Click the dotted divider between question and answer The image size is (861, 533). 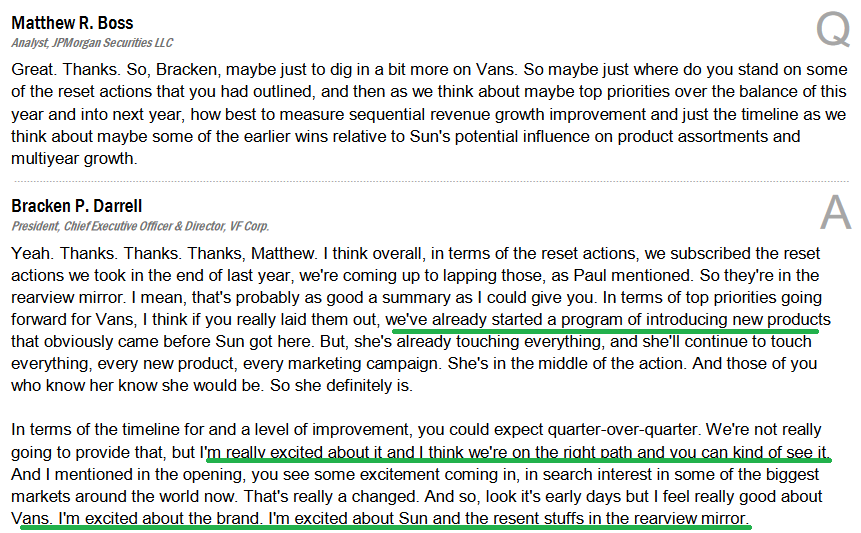(431, 181)
